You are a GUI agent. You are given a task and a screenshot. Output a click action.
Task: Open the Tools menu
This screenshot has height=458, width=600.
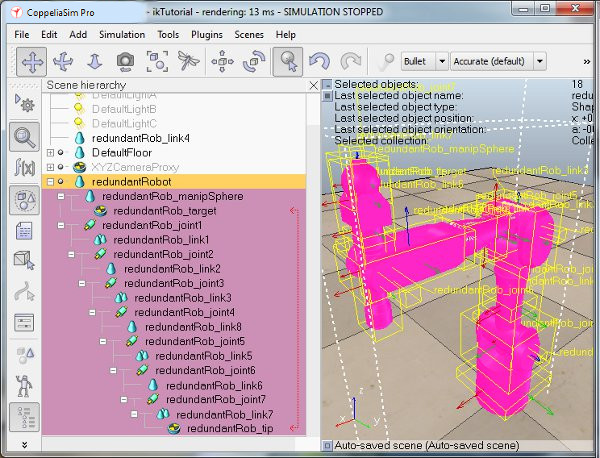click(168, 34)
